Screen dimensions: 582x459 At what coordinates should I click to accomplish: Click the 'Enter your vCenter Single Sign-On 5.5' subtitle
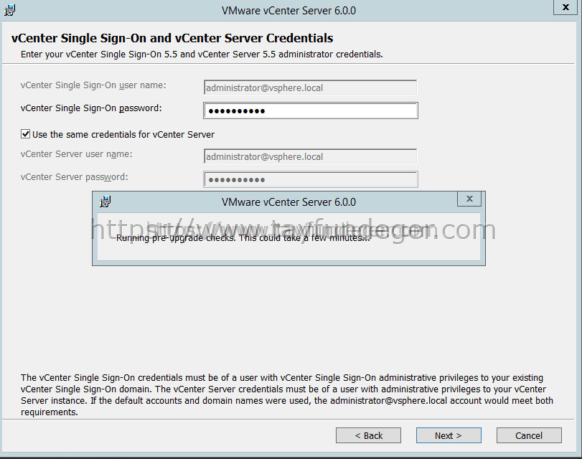pos(202,55)
